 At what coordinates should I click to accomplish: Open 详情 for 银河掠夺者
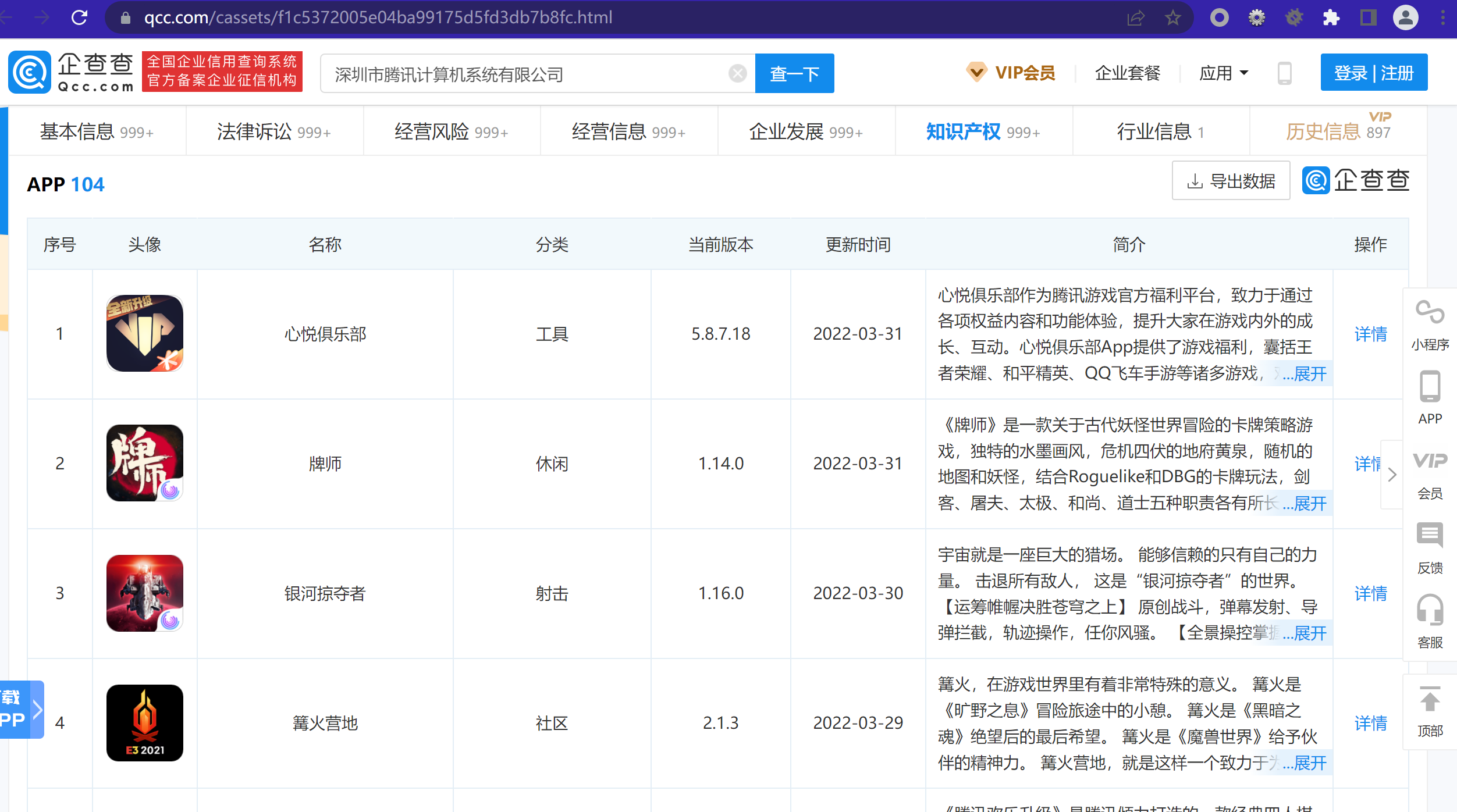coord(1370,593)
